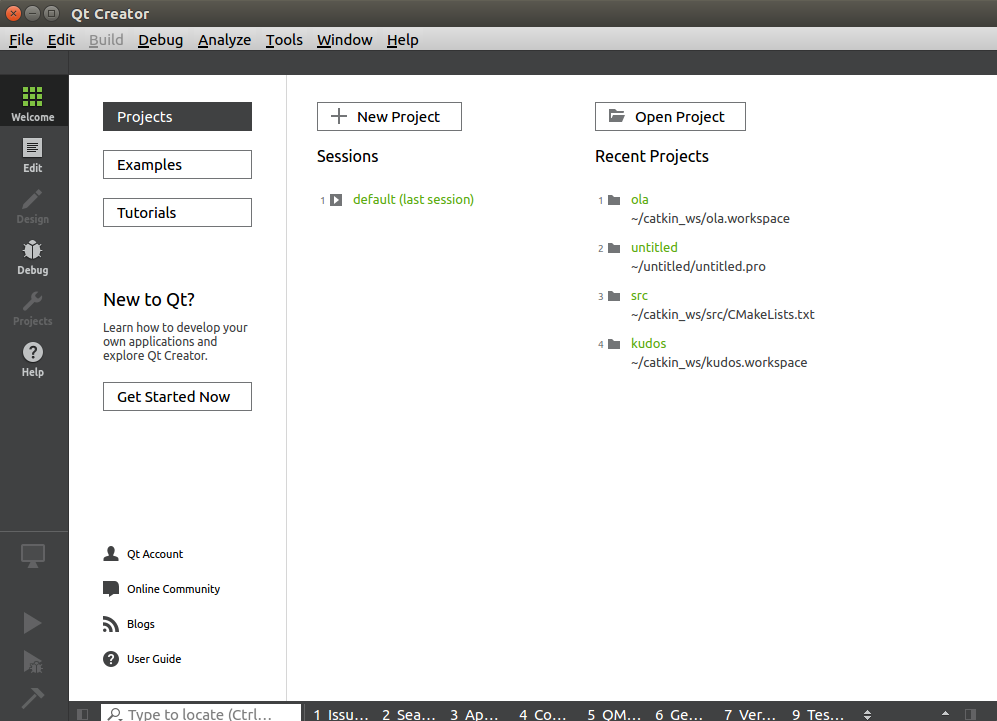The height and width of the screenshot is (721, 997).
Task: Click path ~/catkin_ws/src/CMakeLists.txt
Action: (722, 315)
